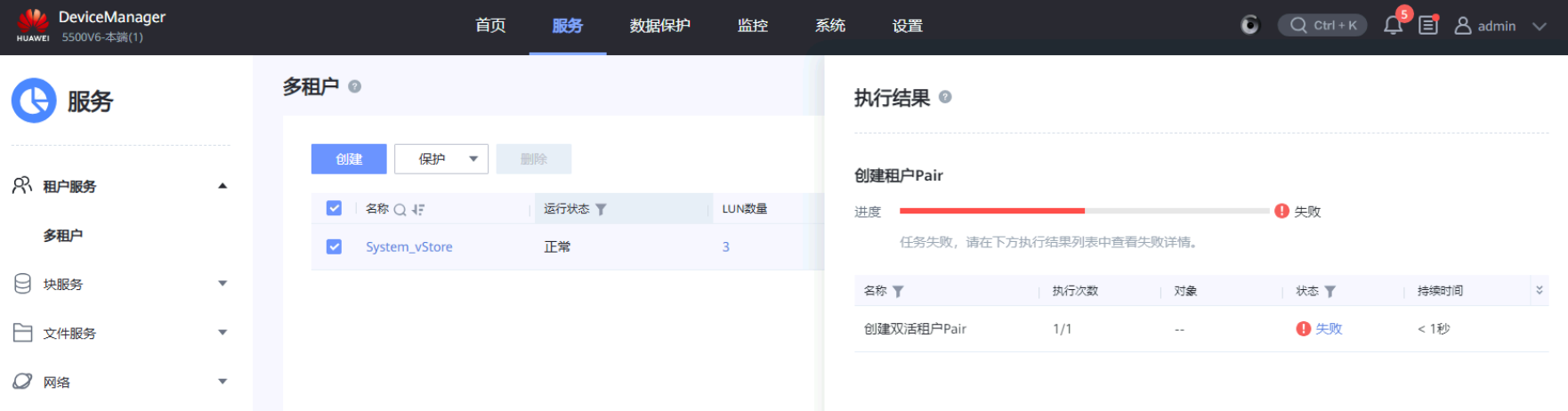Image resolution: width=1568 pixels, height=411 pixels.
Task: Click the sort icon in 名称 column
Action: [x=418, y=210]
